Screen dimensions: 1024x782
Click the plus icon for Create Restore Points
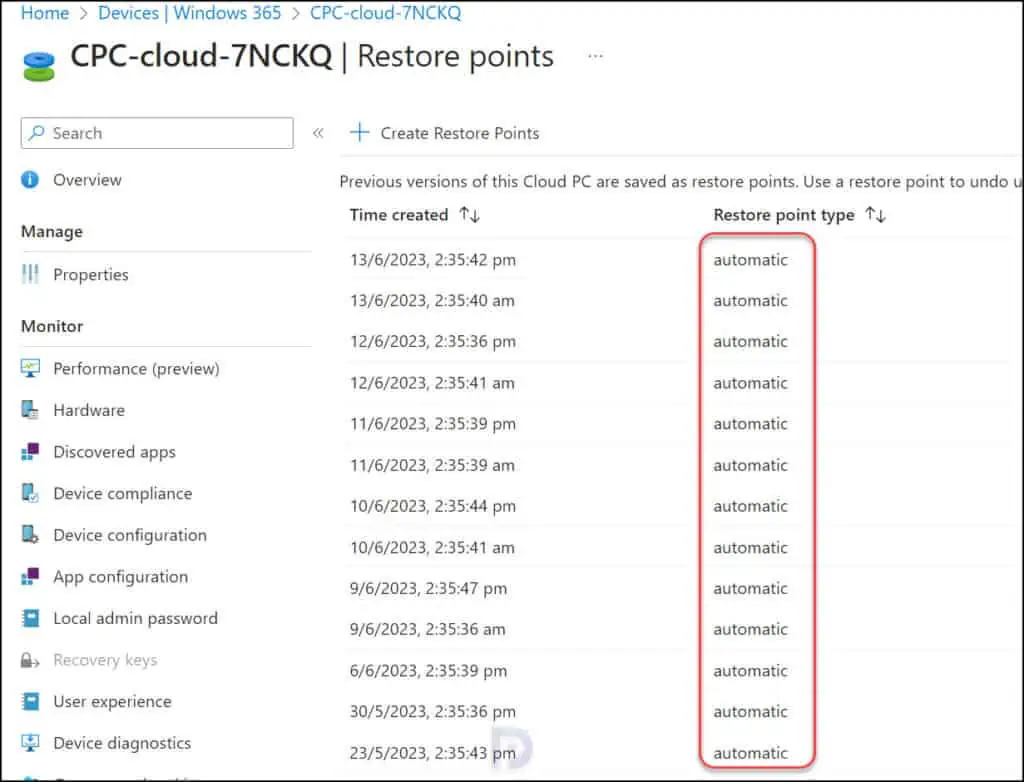[x=360, y=133]
